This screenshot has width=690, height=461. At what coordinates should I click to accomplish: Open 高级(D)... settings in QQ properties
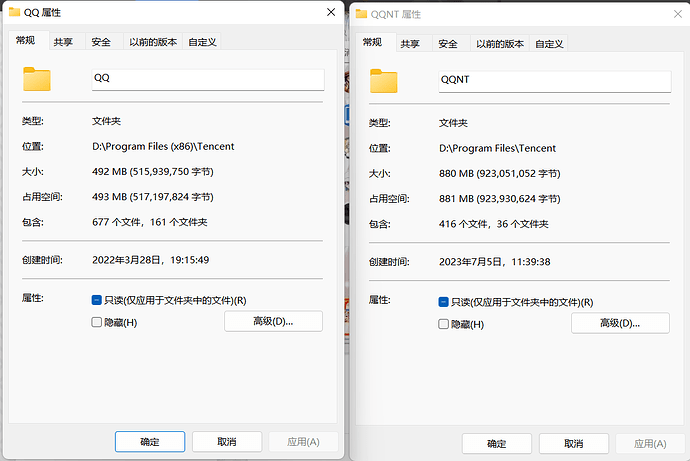273,321
